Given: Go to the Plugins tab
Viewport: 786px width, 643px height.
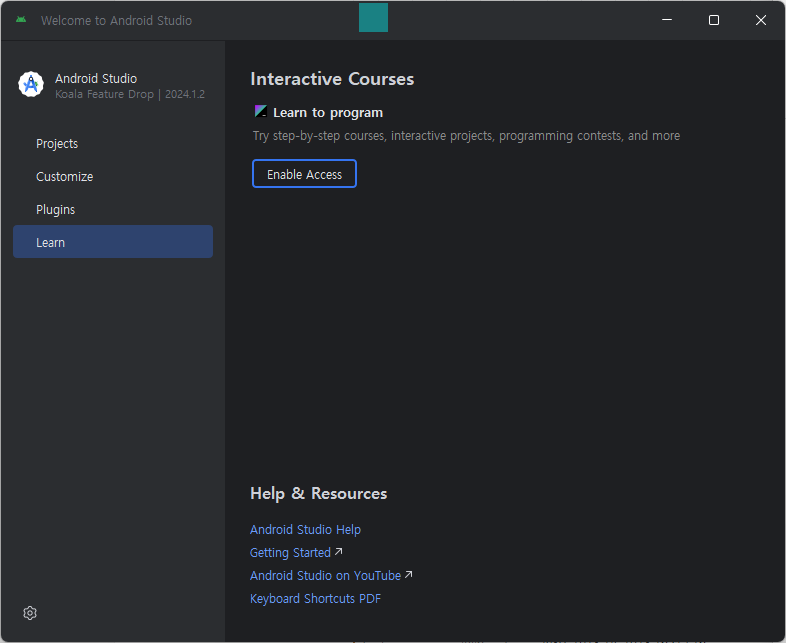Looking at the screenshot, I should tap(56, 210).
